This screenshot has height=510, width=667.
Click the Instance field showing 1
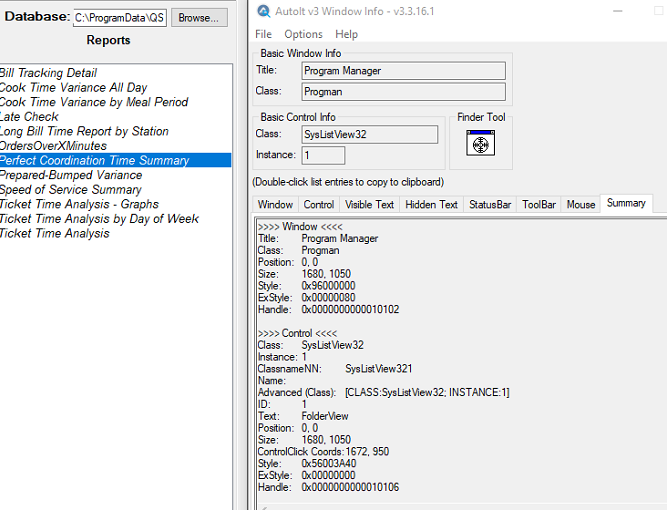(323, 155)
